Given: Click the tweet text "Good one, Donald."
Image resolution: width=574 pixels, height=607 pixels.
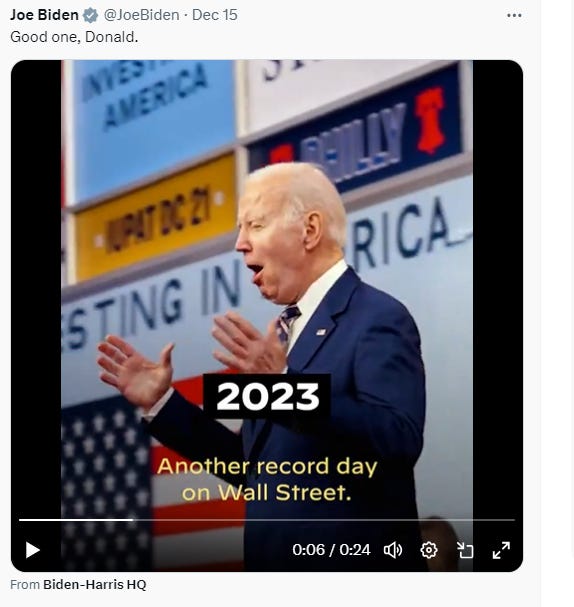Looking at the screenshot, I should 74,37.
